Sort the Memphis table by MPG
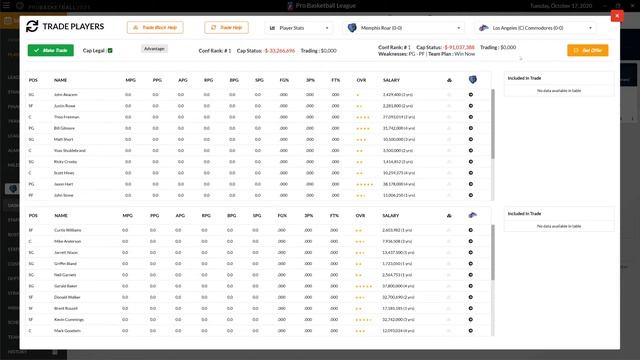 130,80
